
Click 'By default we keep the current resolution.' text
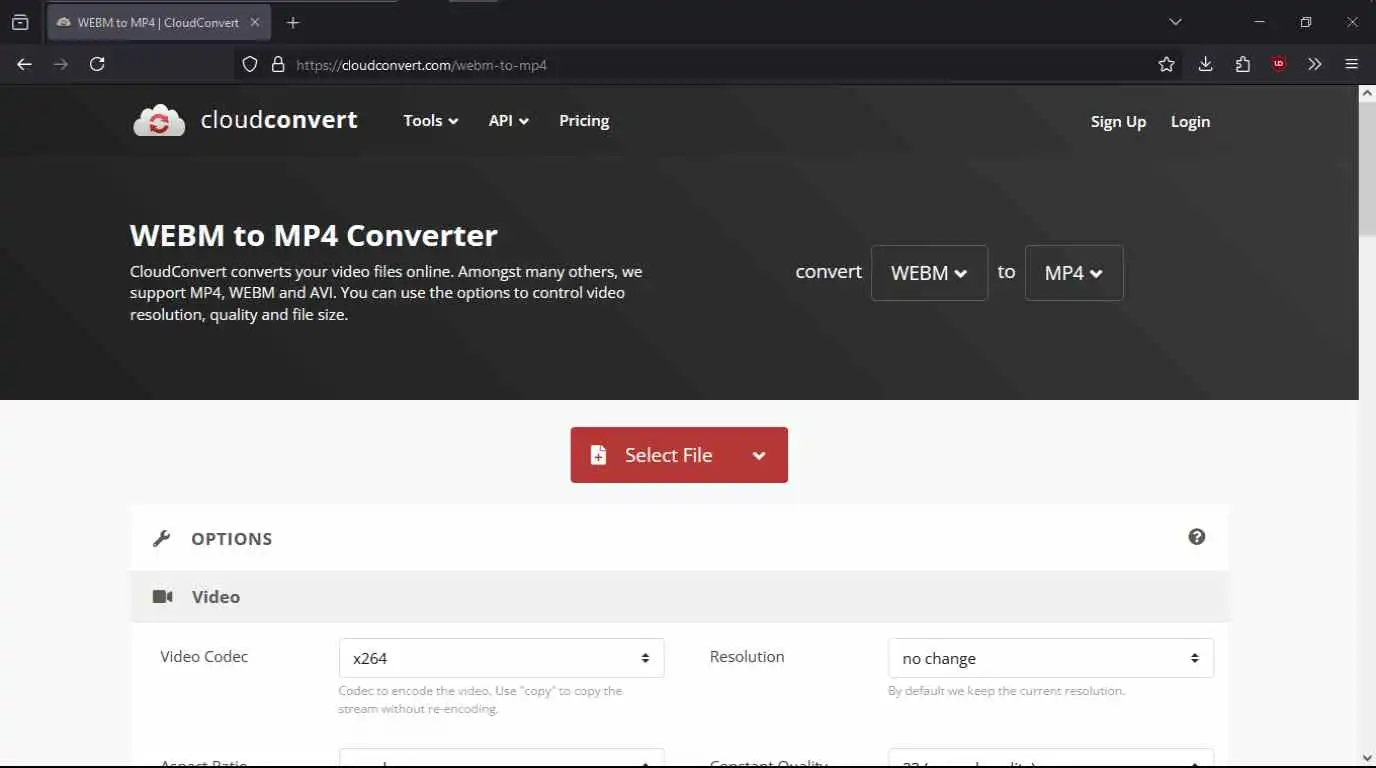tap(1006, 691)
